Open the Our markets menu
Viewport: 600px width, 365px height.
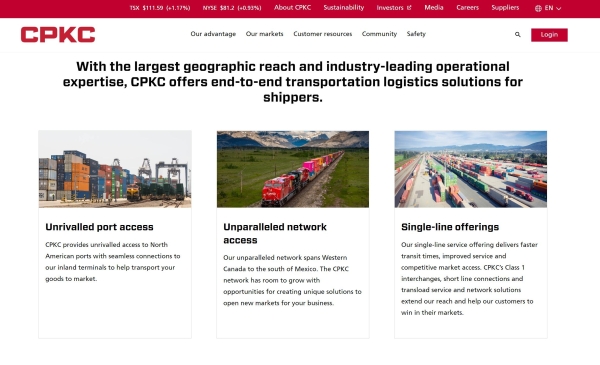coord(264,34)
